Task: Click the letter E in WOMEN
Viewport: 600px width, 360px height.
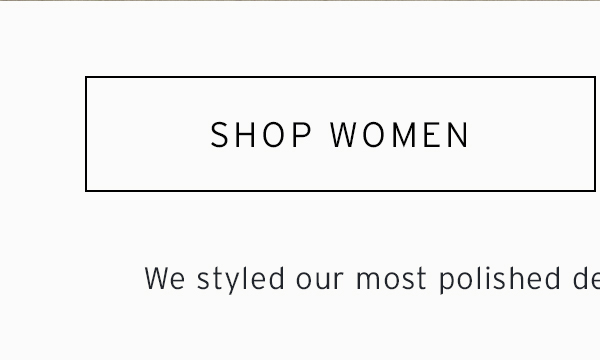Action: (432, 135)
